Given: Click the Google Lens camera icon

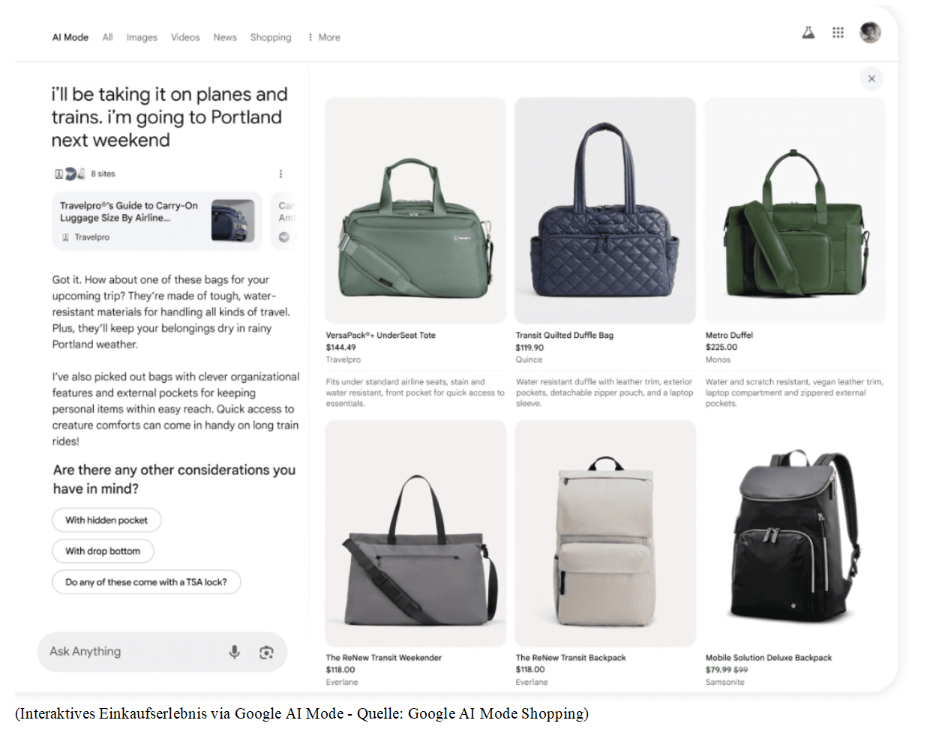Looking at the screenshot, I should [x=266, y=652].
